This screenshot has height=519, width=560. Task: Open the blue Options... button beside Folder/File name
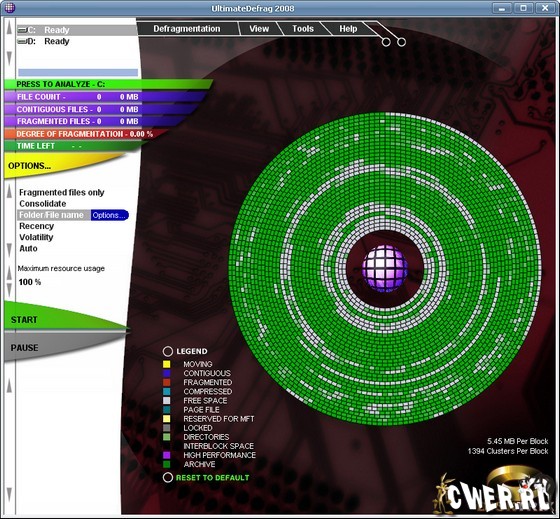coord(109,215)
